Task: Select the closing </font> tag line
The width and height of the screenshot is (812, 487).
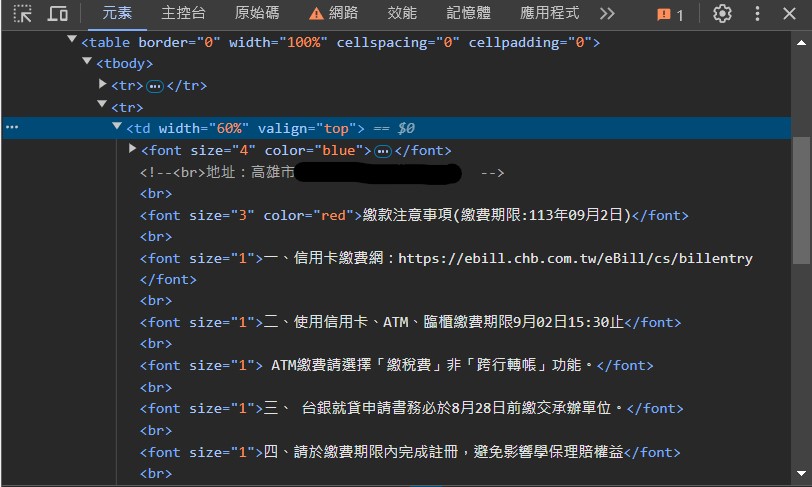Action: [168, 280]
